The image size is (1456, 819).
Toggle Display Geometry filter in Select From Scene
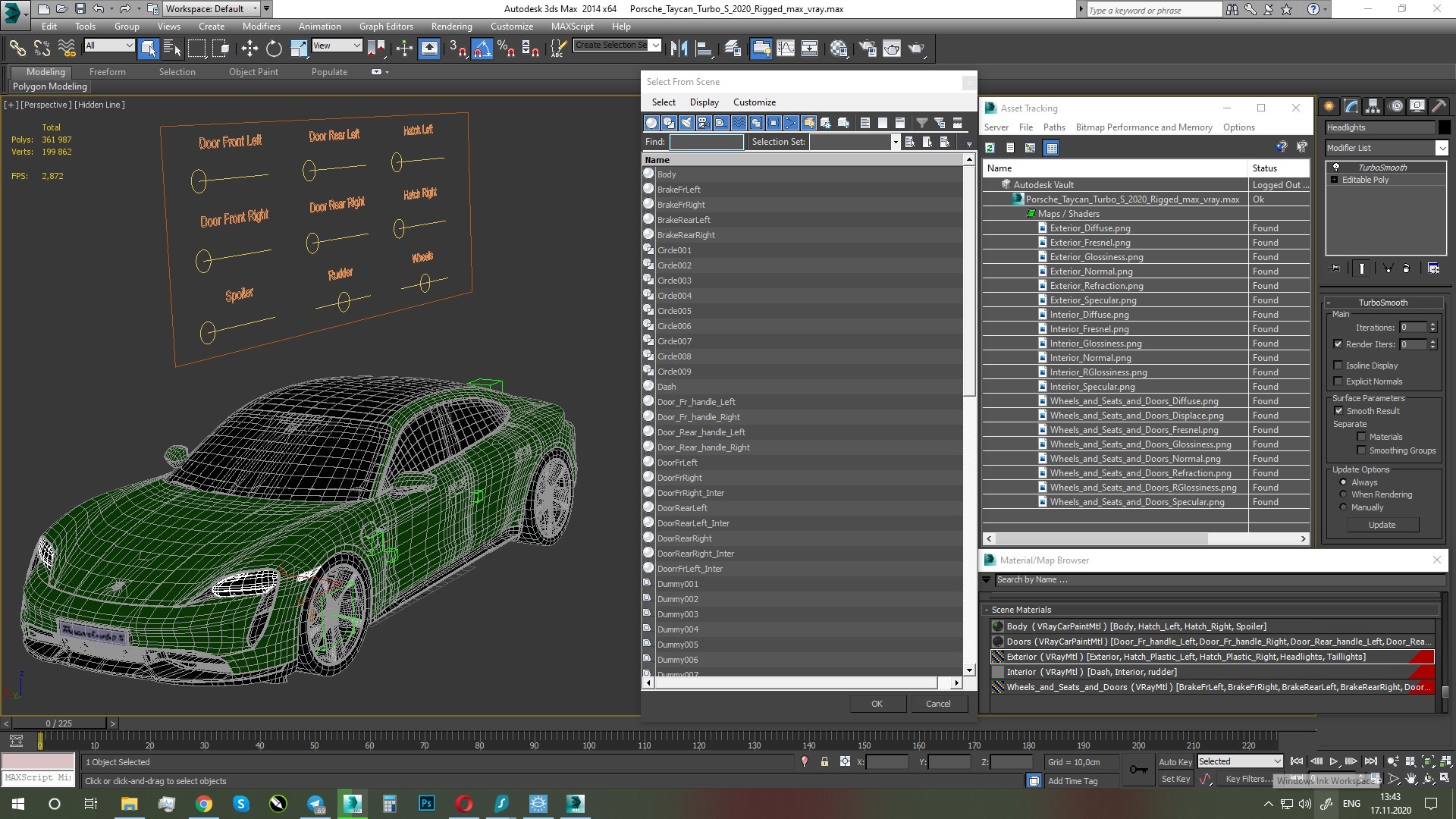coord(651,123)
